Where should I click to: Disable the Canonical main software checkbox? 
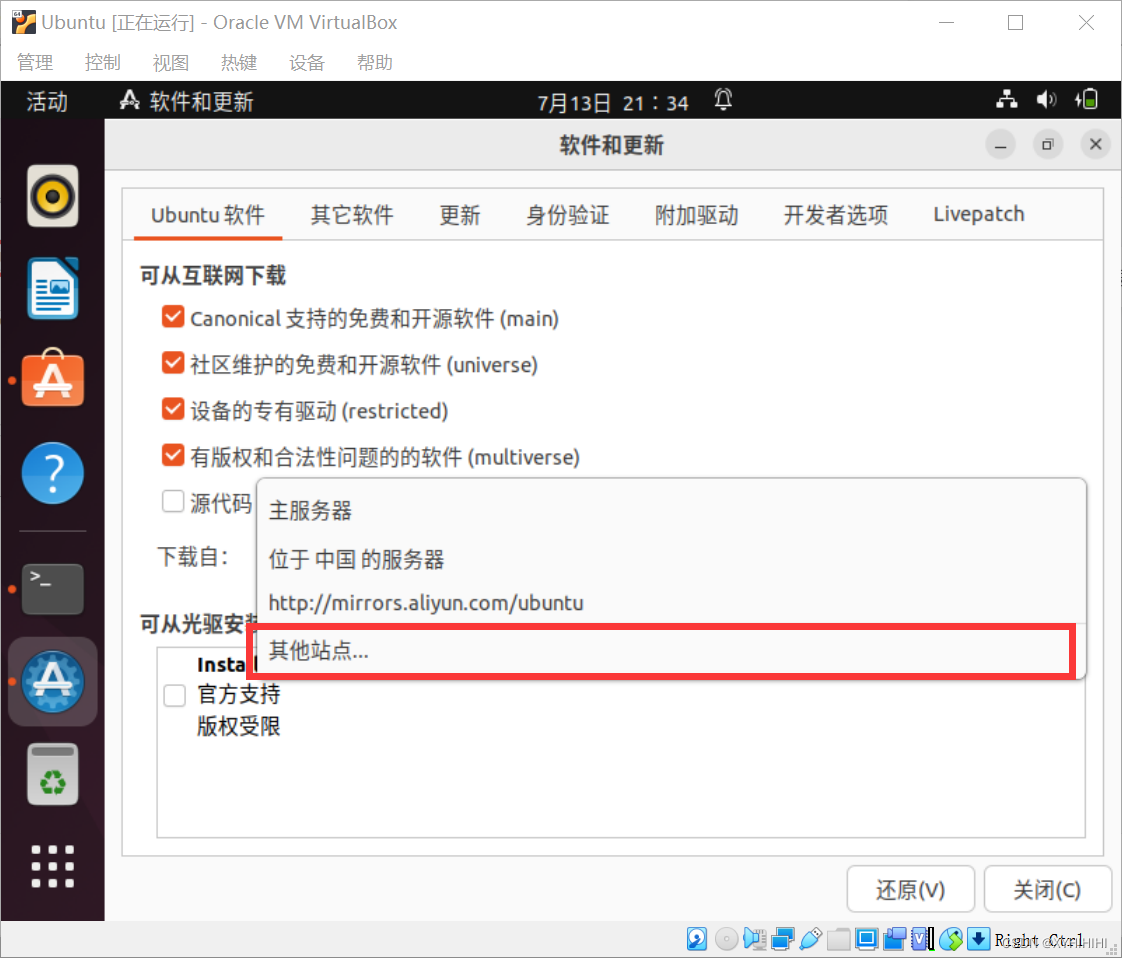coord(172,316)
